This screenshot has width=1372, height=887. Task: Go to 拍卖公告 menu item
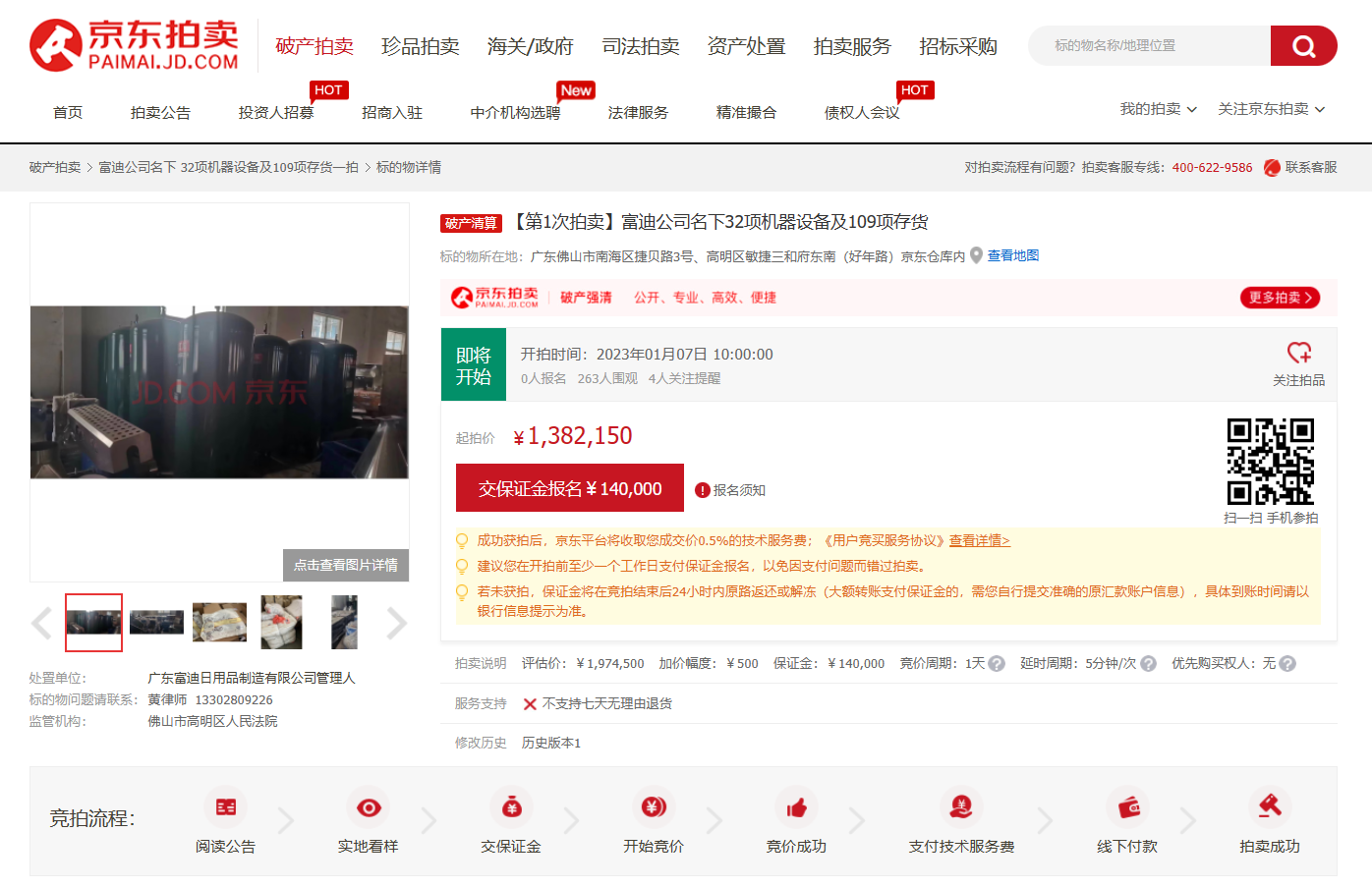click(160, 113)
